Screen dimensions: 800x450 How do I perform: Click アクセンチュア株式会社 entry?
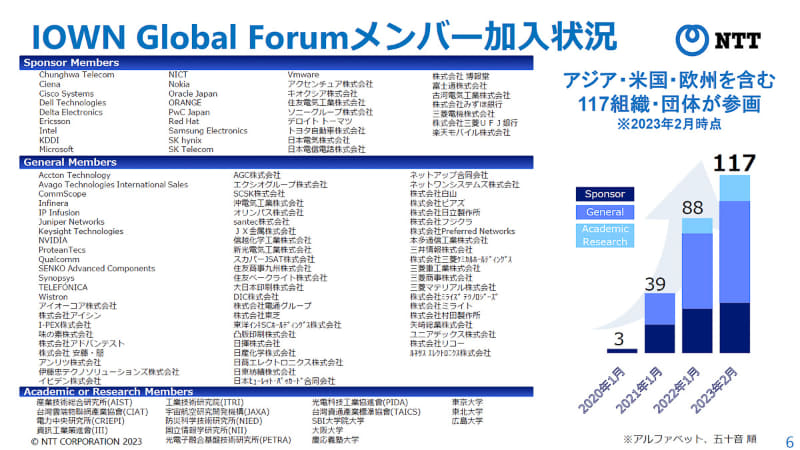[x=330, y=84]
